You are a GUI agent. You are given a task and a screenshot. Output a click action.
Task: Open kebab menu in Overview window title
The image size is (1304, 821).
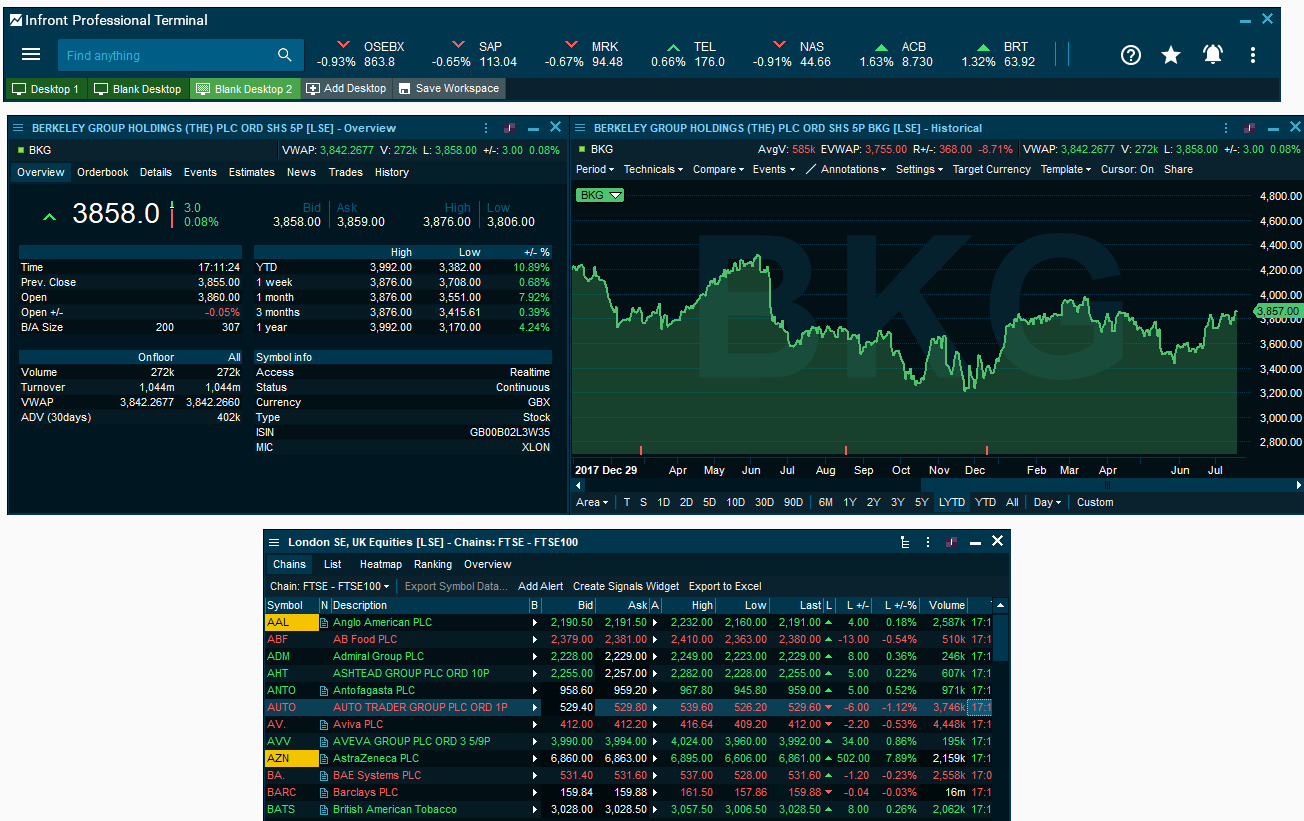point(486,128)
